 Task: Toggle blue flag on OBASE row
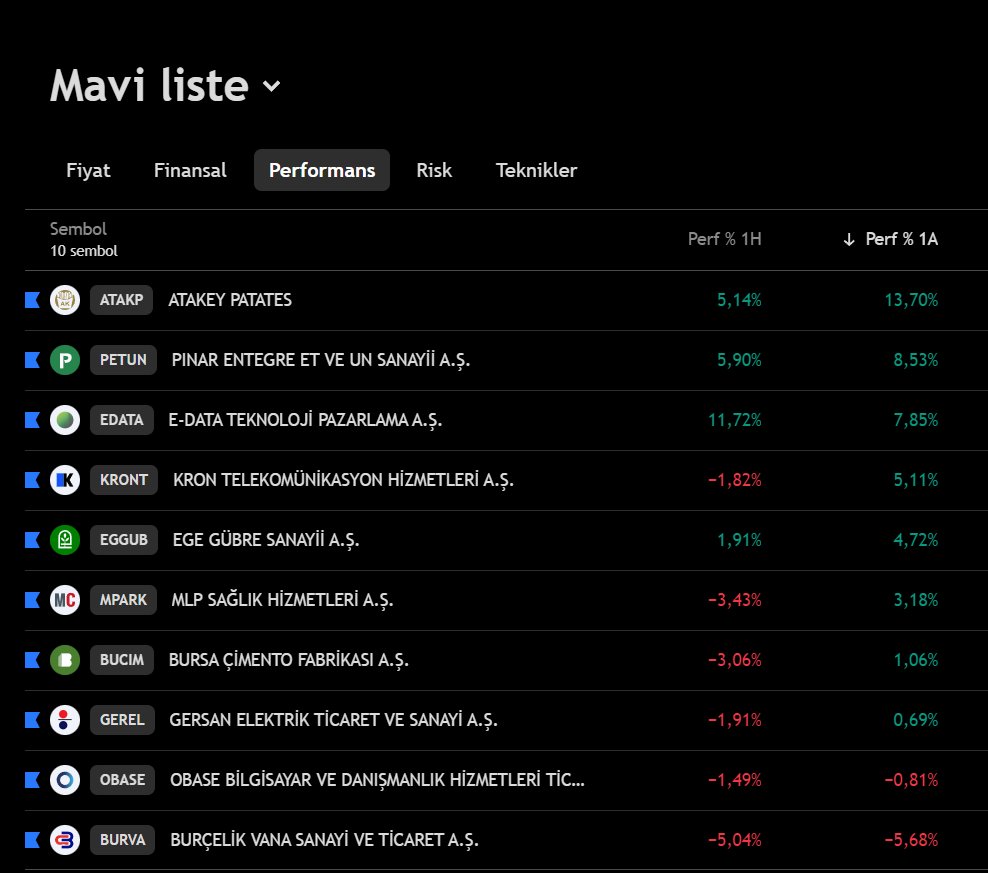[x=32, y=780]
